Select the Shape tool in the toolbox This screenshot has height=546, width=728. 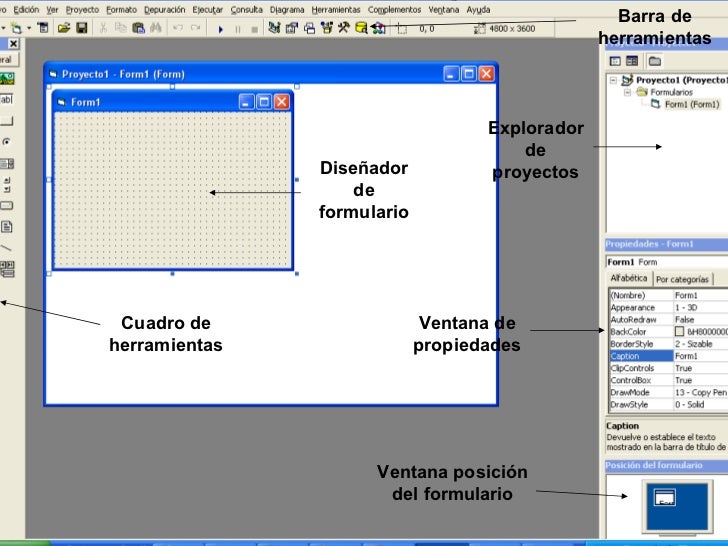coord(6,206)
